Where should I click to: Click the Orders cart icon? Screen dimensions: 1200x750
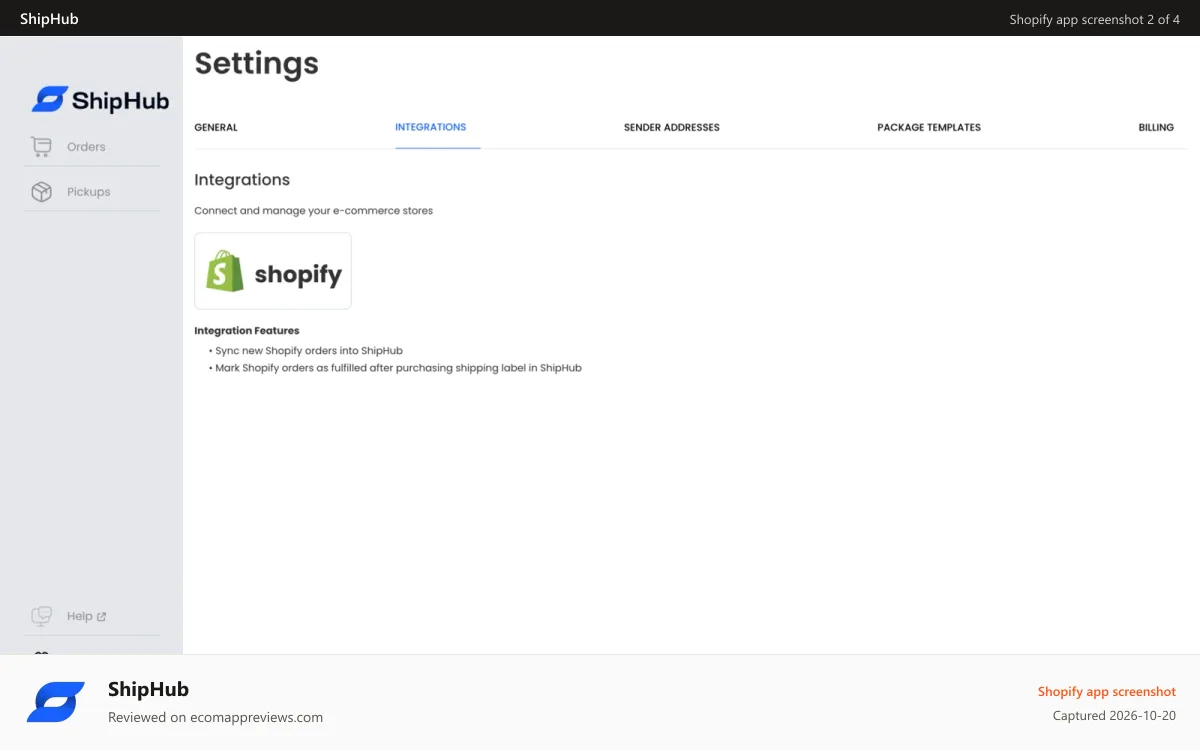click(41, 147)
